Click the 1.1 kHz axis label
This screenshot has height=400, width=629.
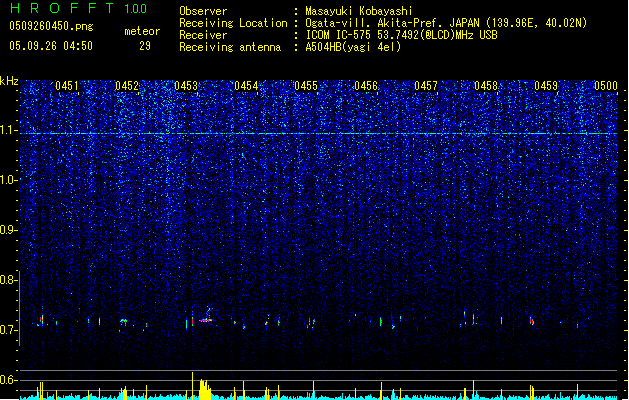tap(9, 130)
